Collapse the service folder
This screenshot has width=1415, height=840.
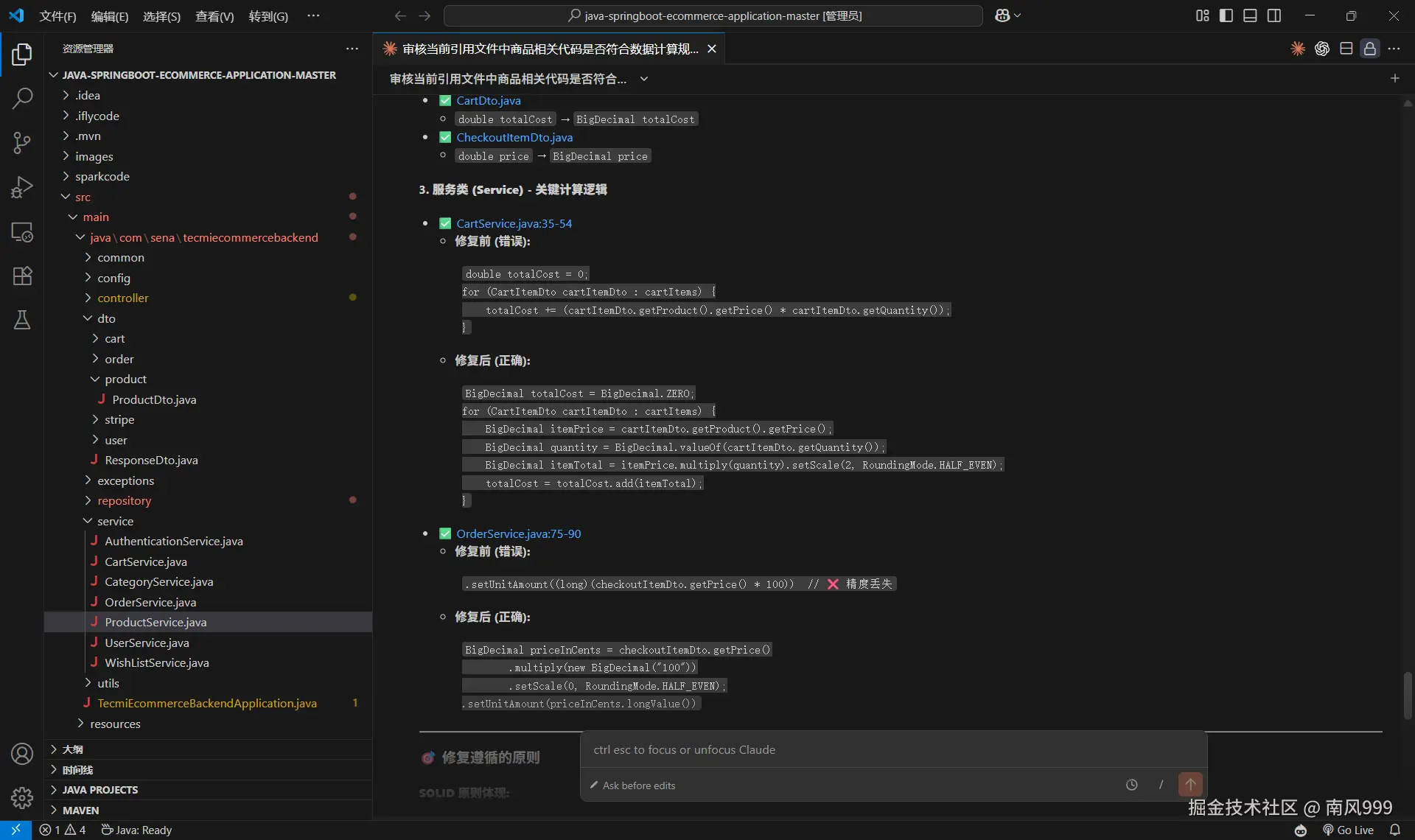pos(115,521)
